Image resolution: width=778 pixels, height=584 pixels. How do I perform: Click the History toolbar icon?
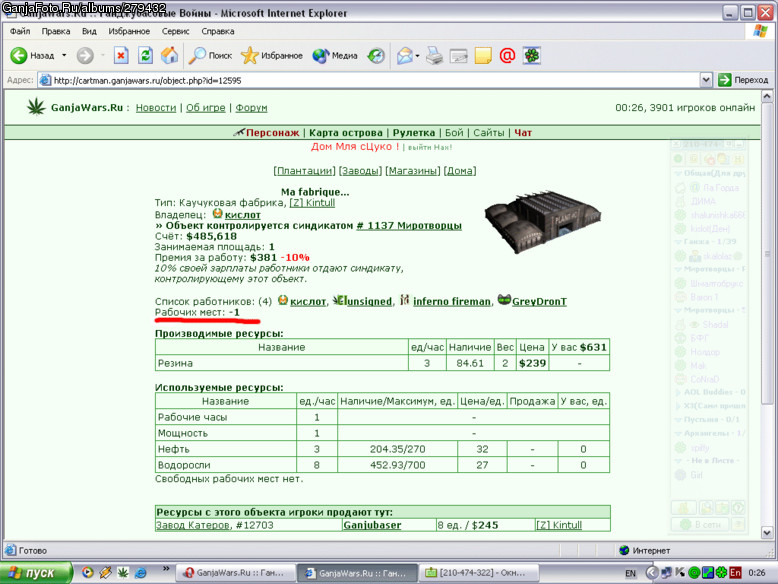pos(376,56)
